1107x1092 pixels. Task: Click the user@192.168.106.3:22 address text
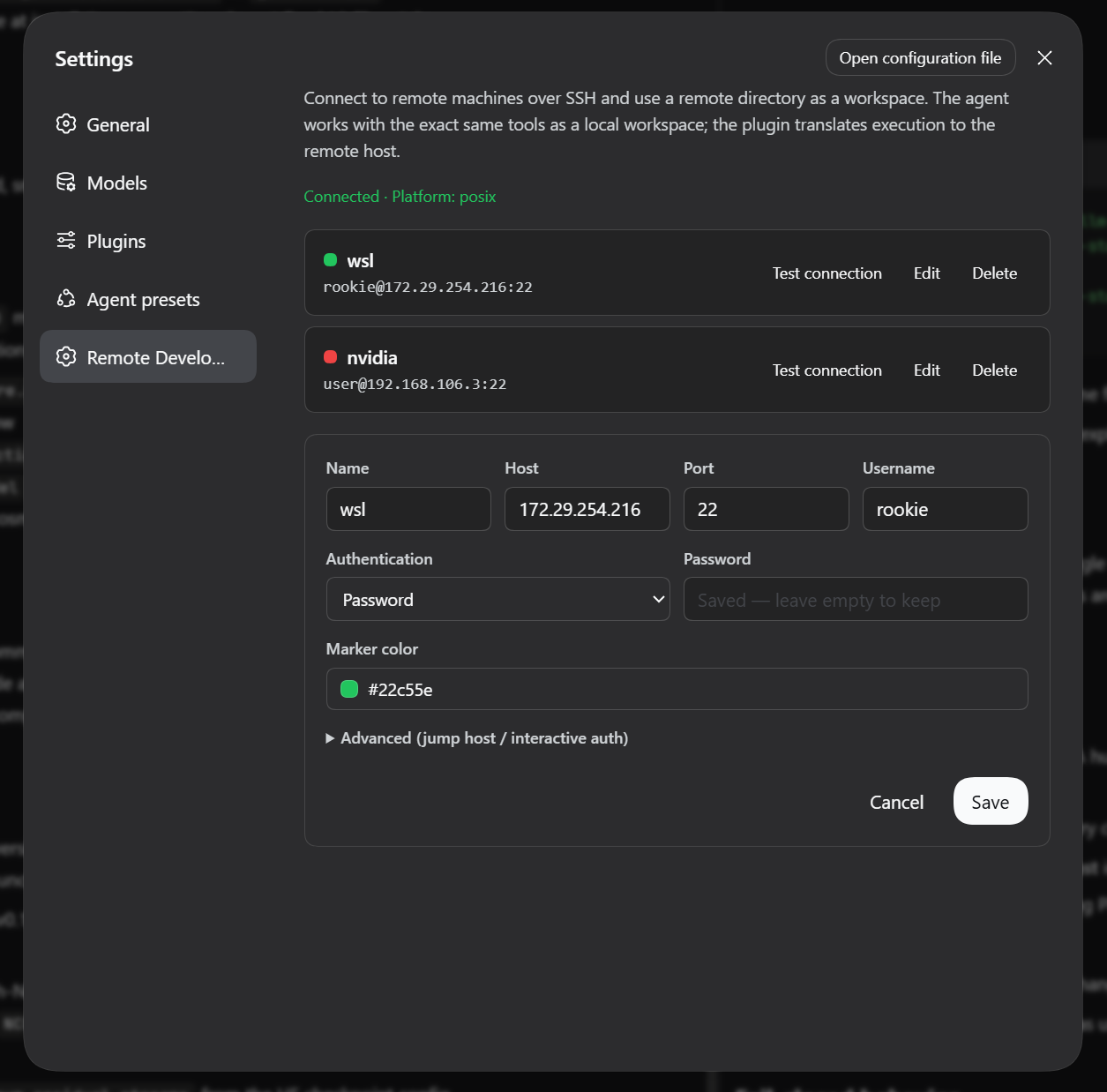tap(415, 385)
